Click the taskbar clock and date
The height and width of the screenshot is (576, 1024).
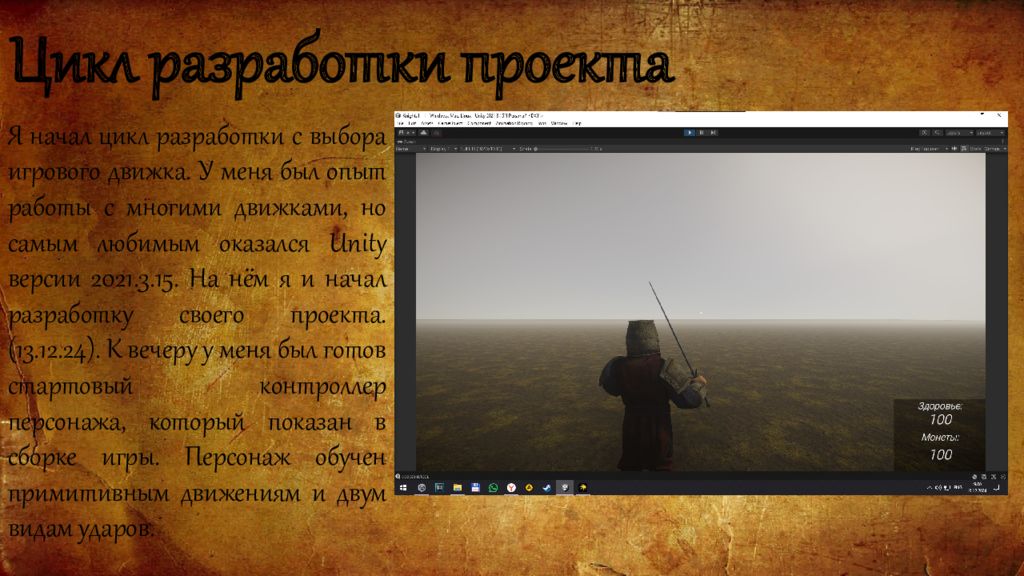978,488
